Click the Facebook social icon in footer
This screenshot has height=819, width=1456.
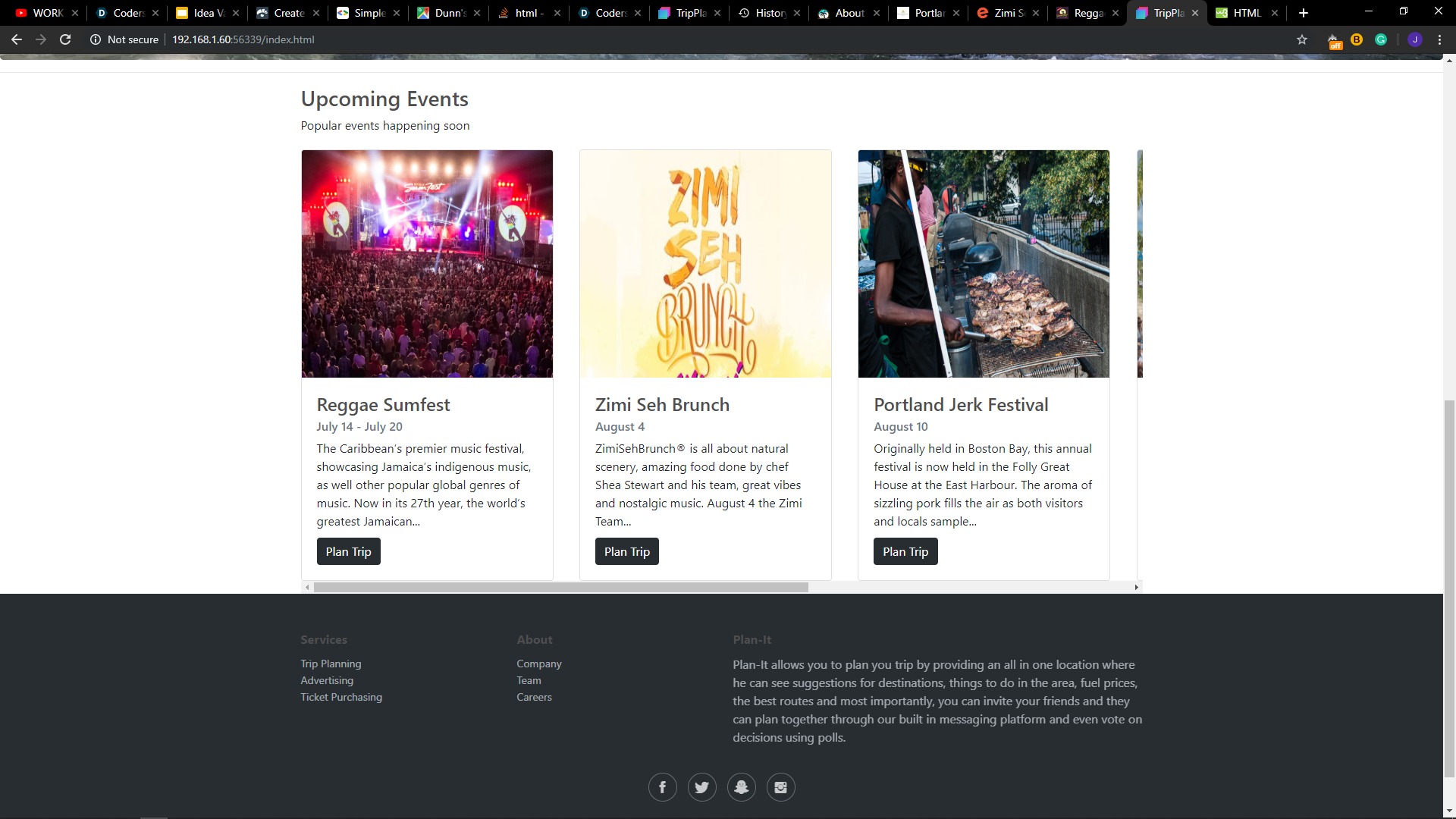(662, 787)
